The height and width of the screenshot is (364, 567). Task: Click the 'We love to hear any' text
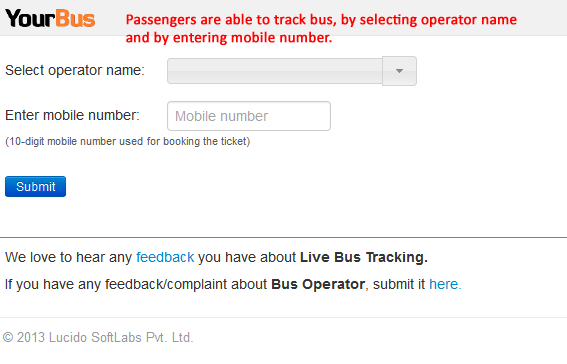click(68, 257)
